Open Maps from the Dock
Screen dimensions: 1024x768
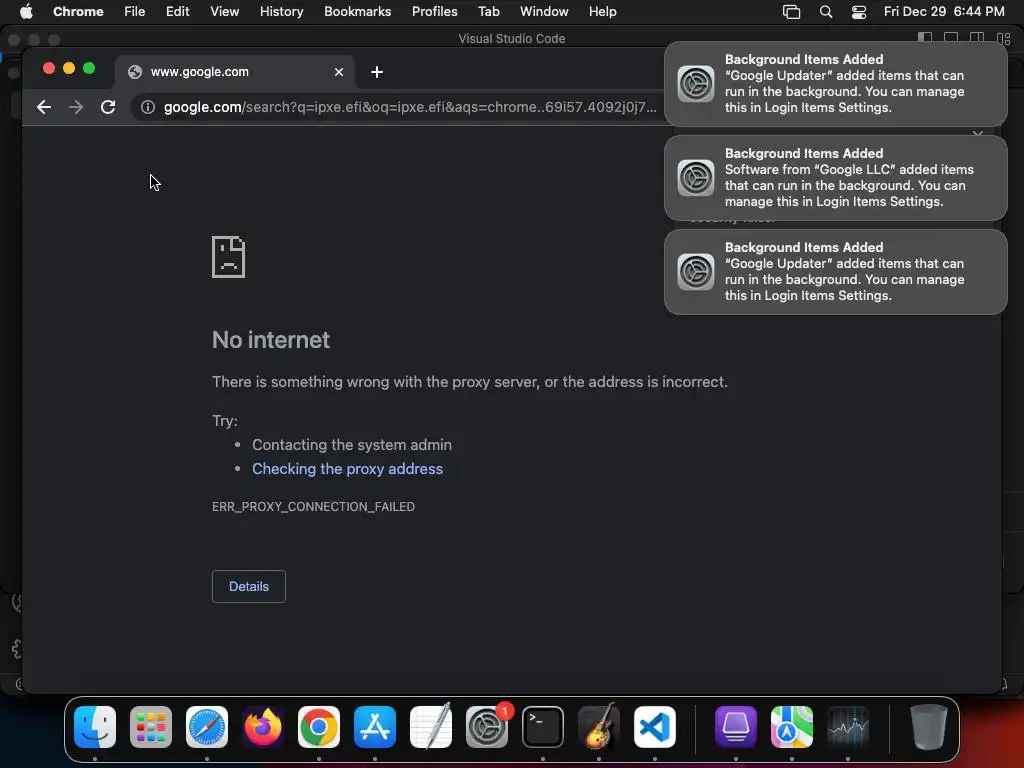pos(792,727)
